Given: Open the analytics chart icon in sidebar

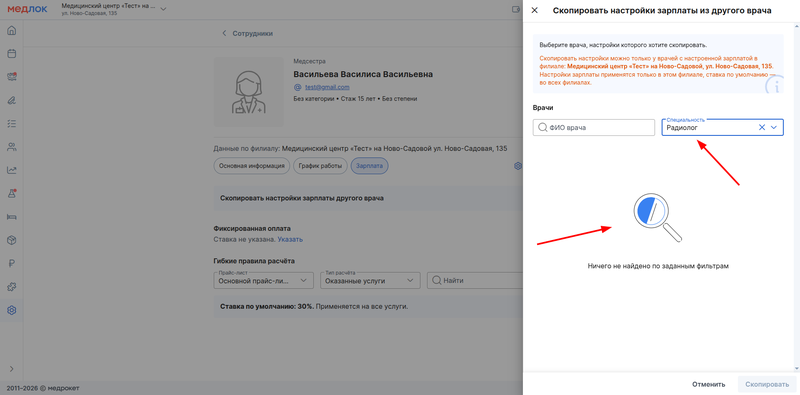Looking at the screenshot, I should click(x=12, y=170).
